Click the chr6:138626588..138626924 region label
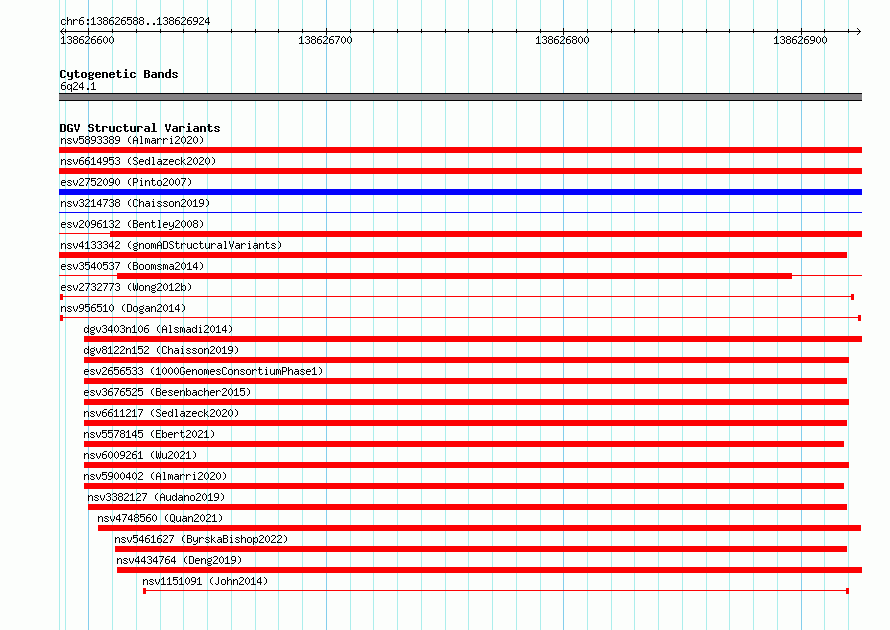Image resolution: width=890 pixels, height=630 pixels. (x=135, y=21)
